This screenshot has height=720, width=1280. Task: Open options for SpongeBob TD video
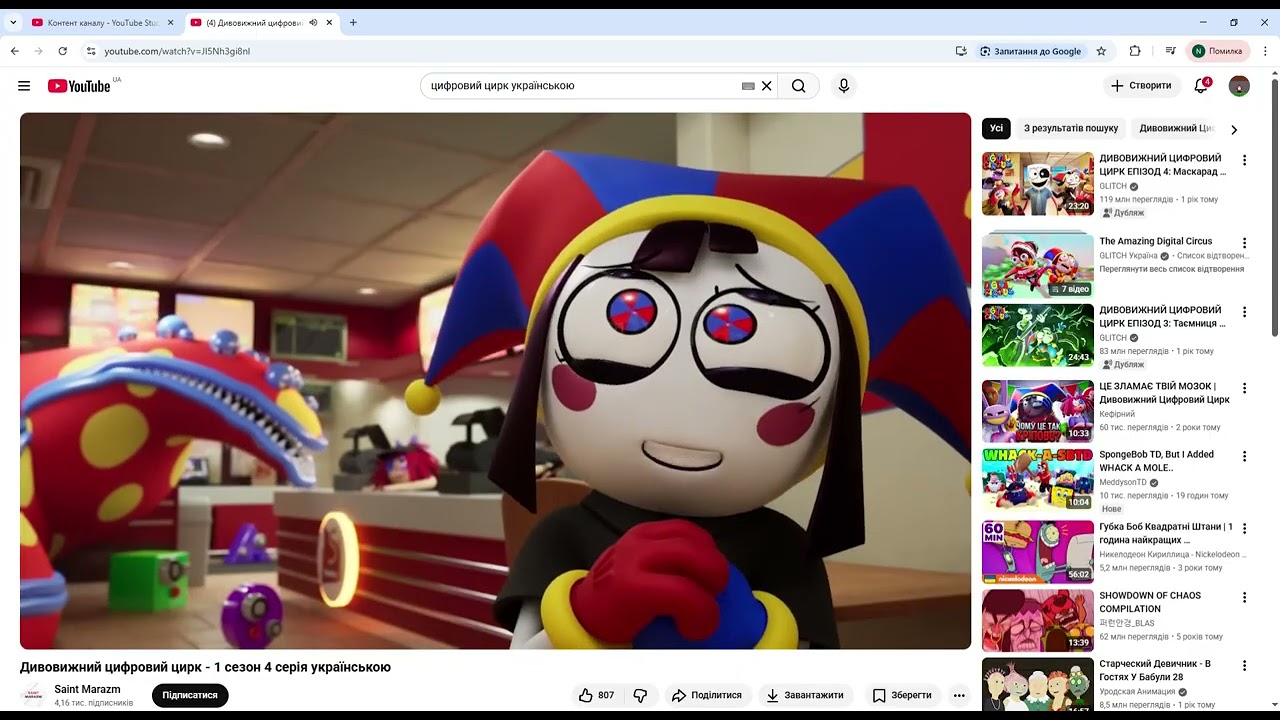1245,456
